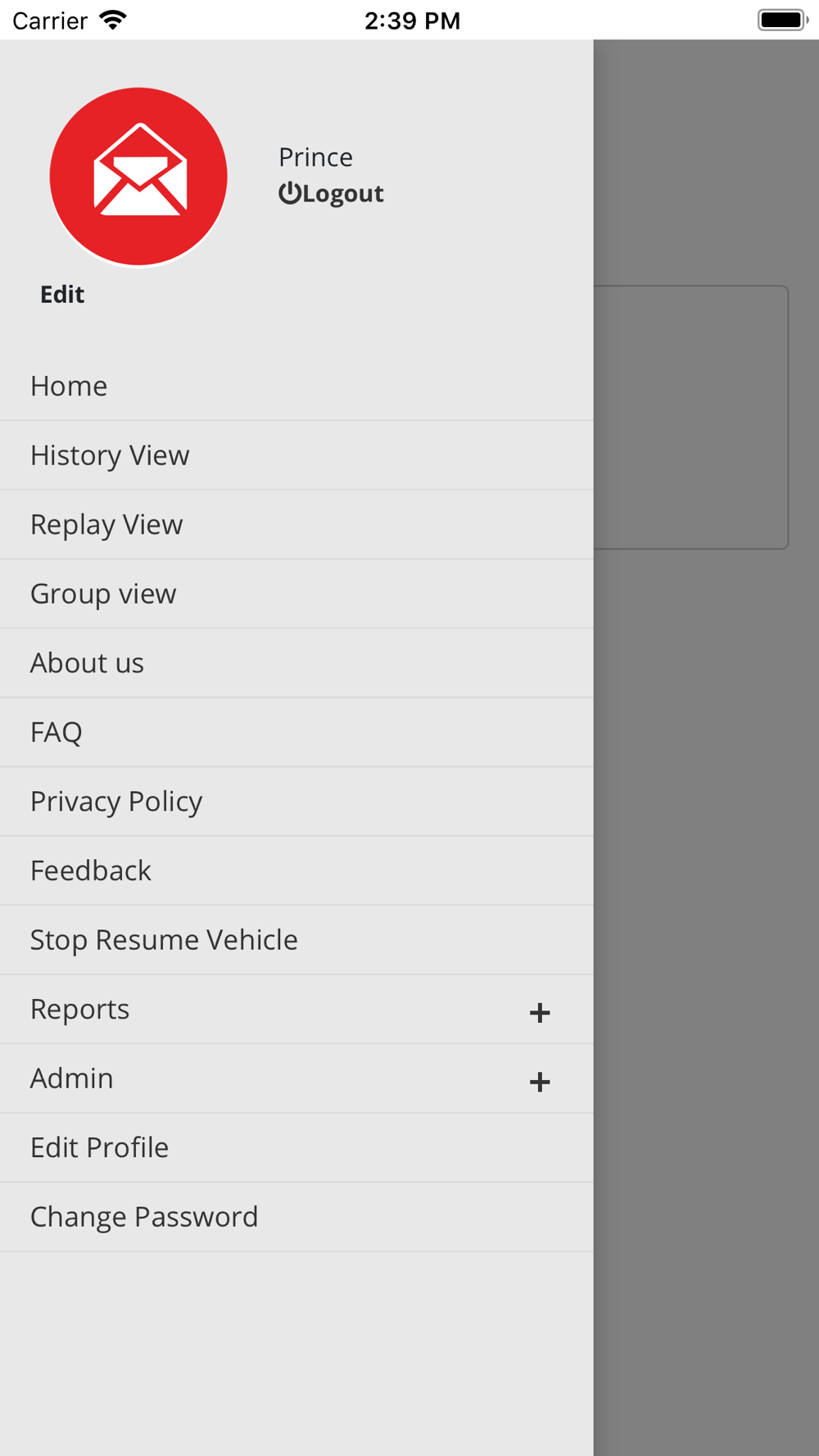Click the Edit label under avatar
Screen dimensions: 819x1456
[x=62, y=295]
